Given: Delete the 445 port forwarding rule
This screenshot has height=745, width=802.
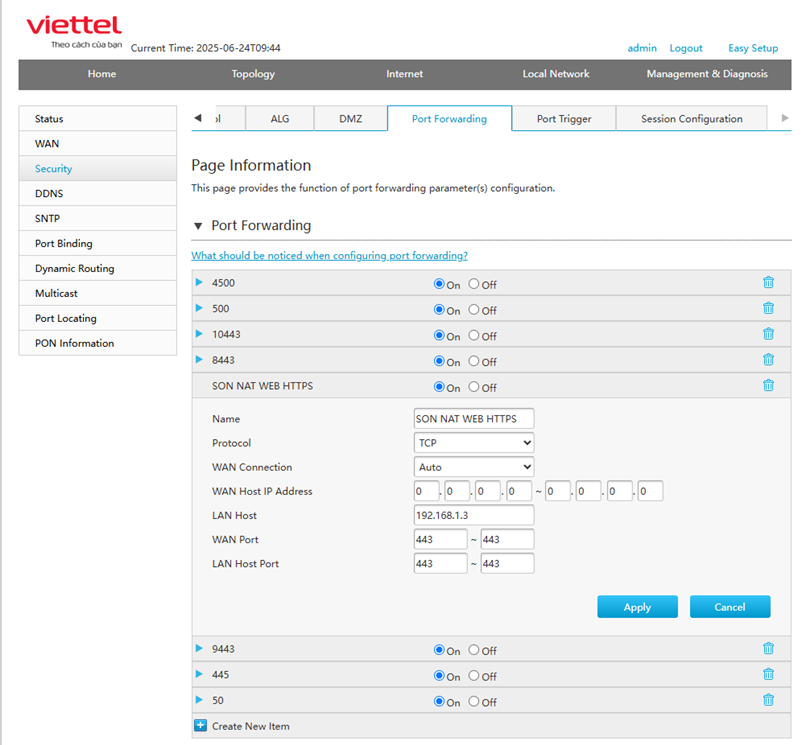Looking at the screenshot, I should click(x=768, y=674).
